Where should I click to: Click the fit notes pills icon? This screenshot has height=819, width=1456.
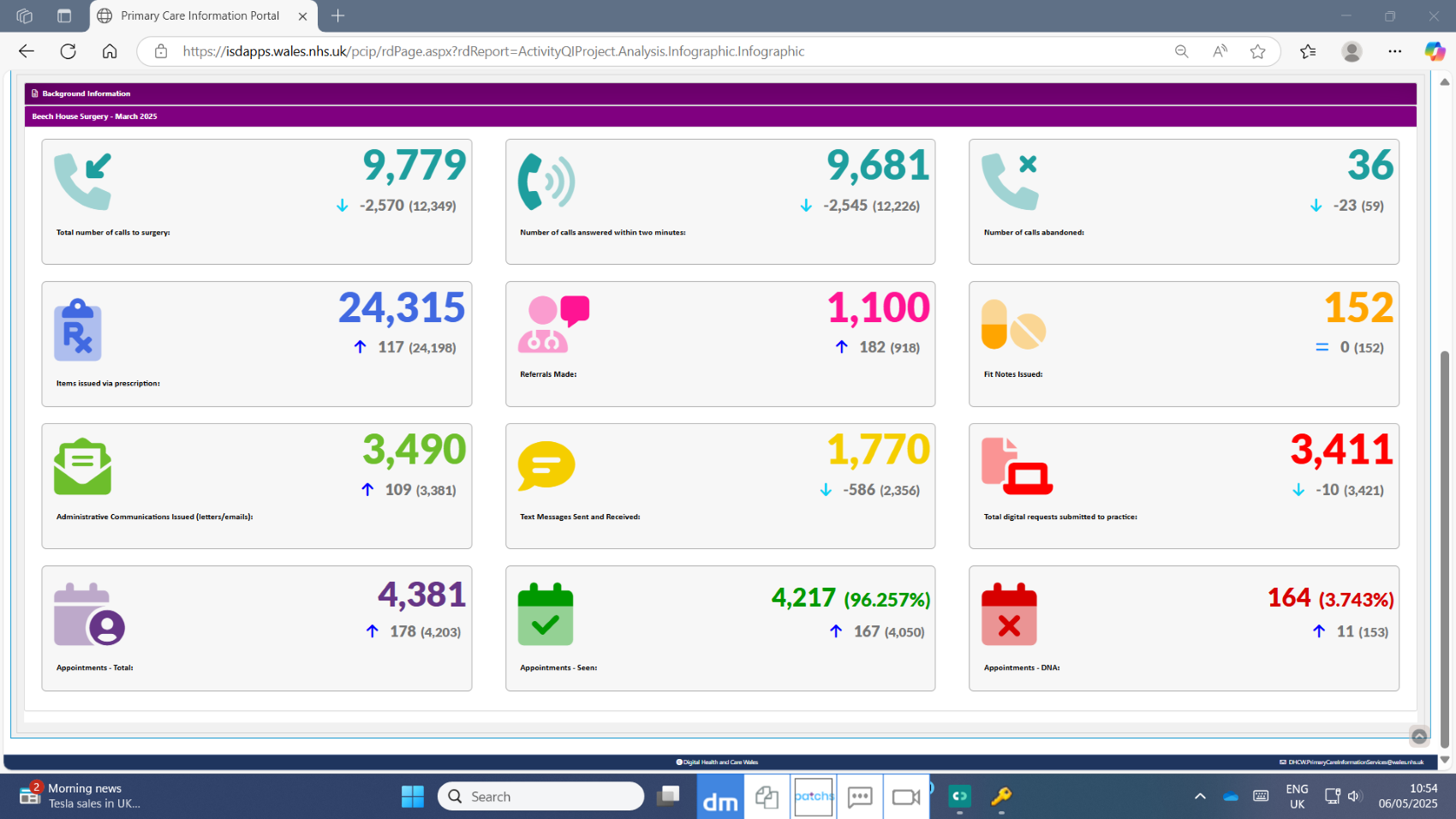(x=1013, y=325)
